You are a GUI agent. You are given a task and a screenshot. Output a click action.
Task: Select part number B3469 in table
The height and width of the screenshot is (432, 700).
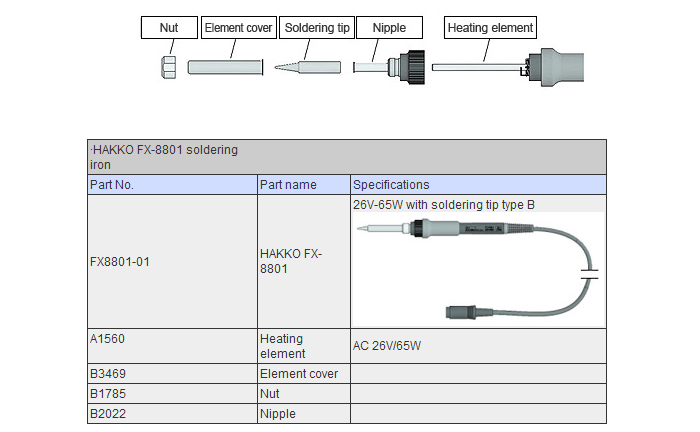click(171, 374)
